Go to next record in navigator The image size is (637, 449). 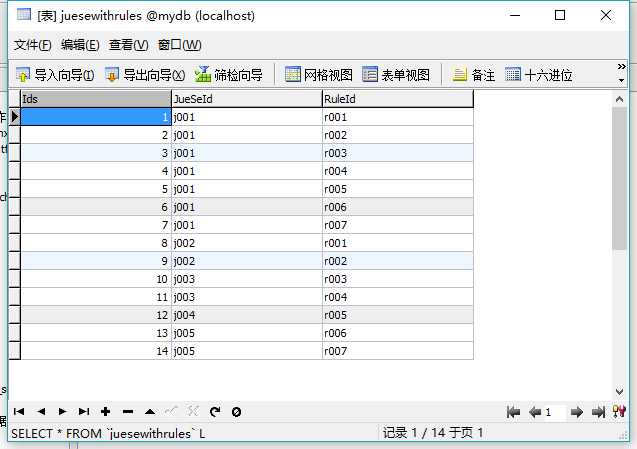click(x=62, y=412)
